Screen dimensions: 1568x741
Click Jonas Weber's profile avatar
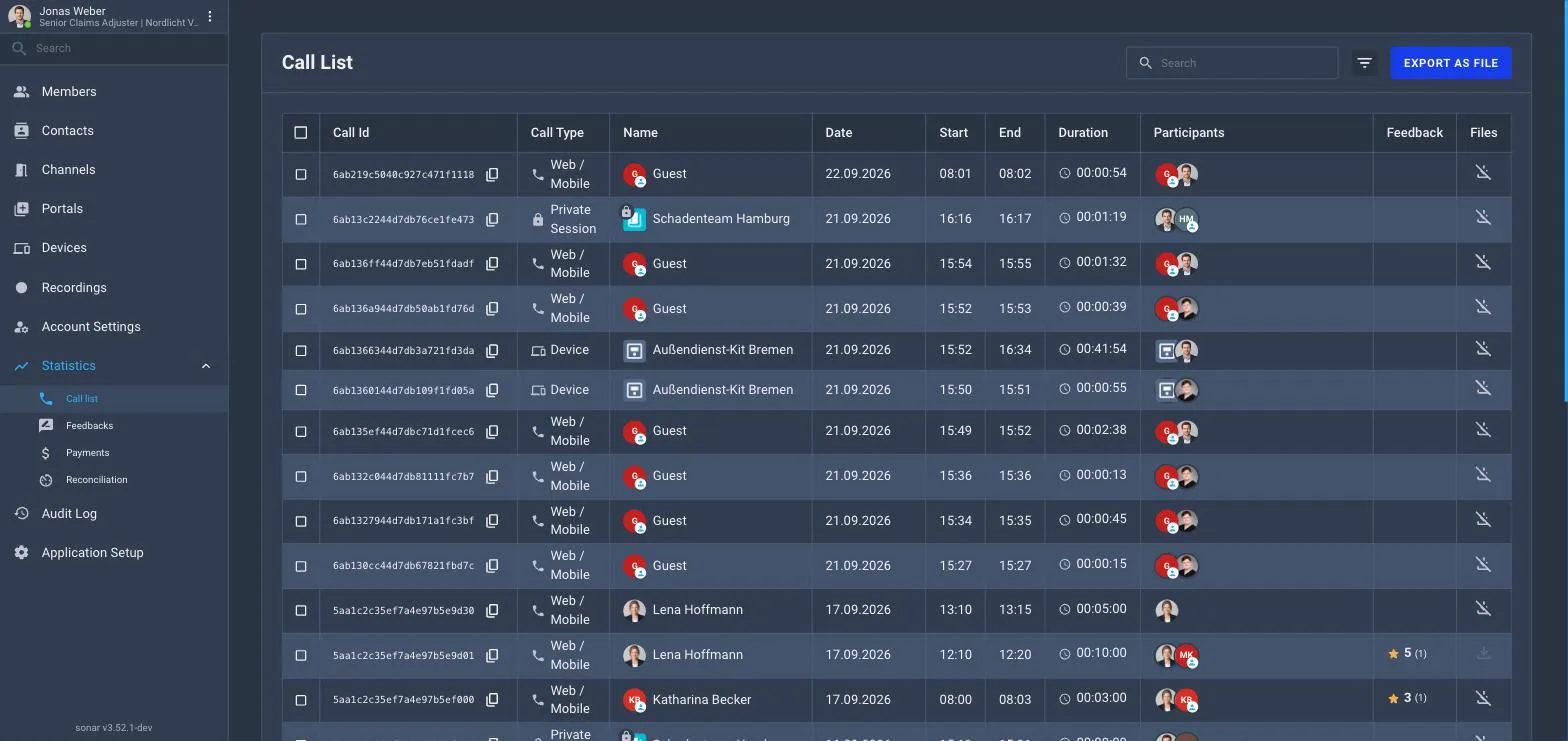(19, 17)
